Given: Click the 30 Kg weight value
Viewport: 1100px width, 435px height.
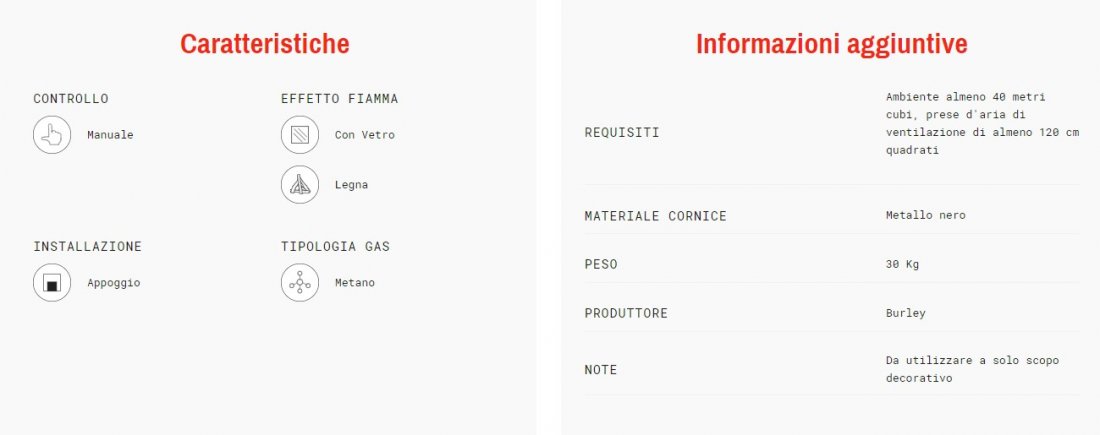Looking at the screenshot, I should [x=902, y=264].
